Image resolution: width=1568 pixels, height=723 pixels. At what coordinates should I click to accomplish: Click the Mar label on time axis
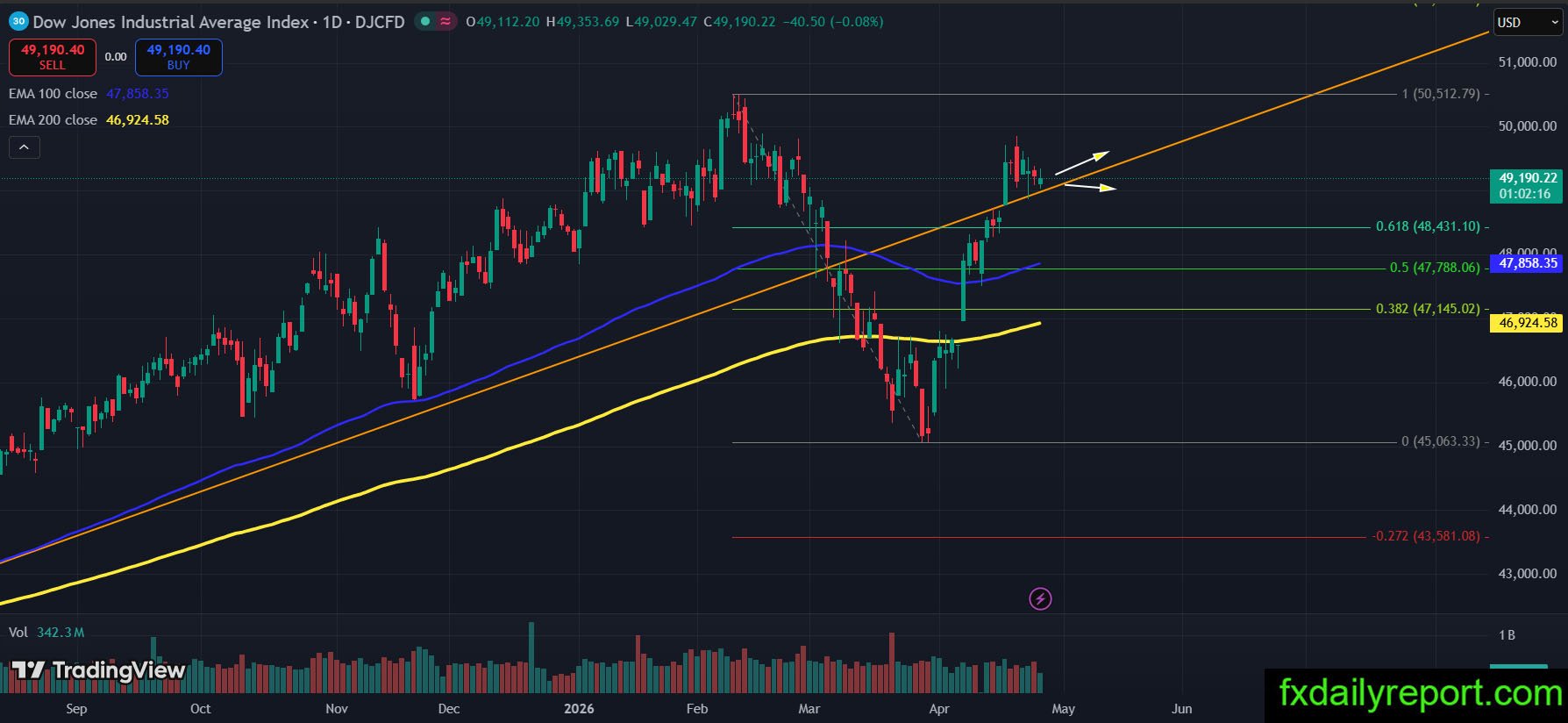[x=809, y=709]
